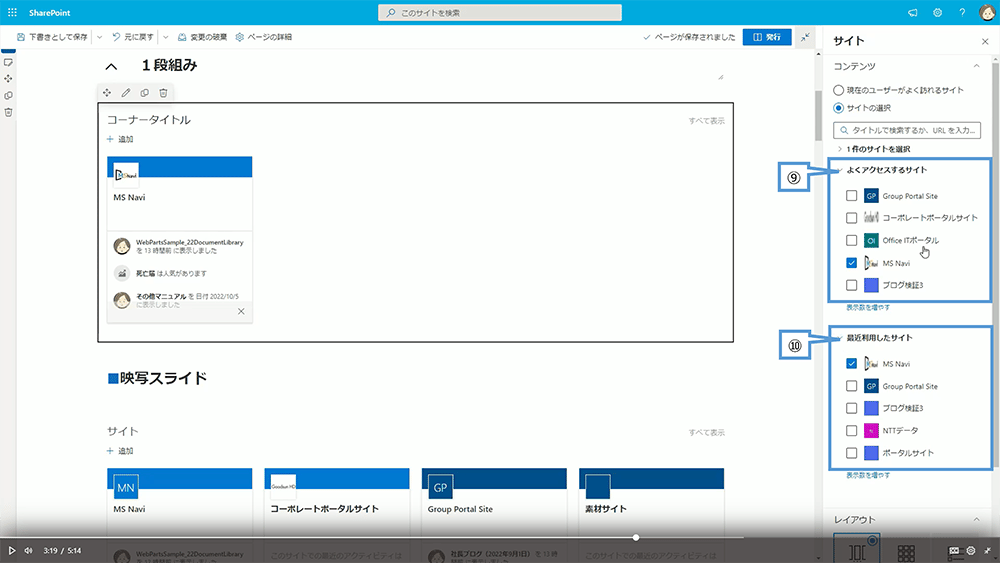
Task: Open the help question mark icon
Action: coord(962,13)
